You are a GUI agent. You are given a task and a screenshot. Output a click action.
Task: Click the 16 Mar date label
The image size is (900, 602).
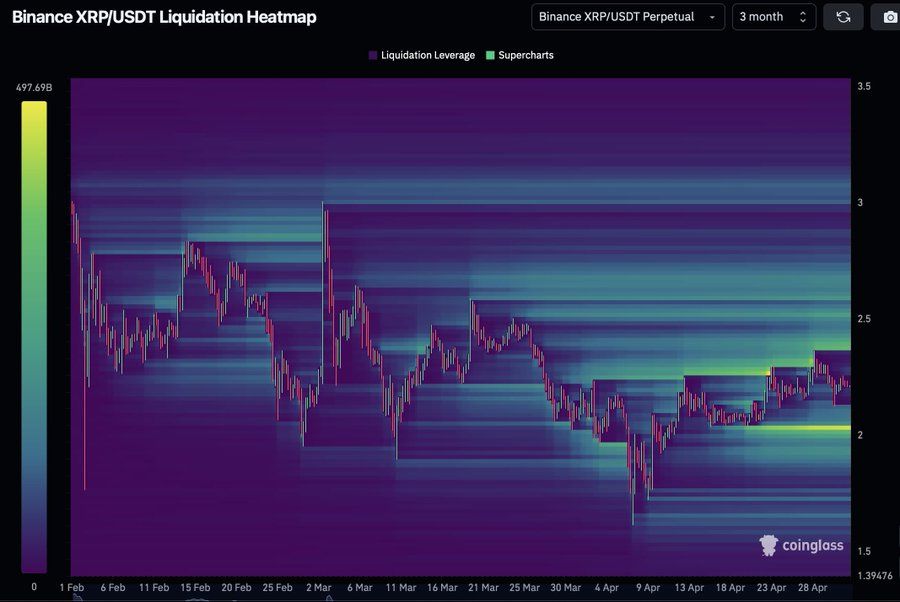tap(442, 588)
